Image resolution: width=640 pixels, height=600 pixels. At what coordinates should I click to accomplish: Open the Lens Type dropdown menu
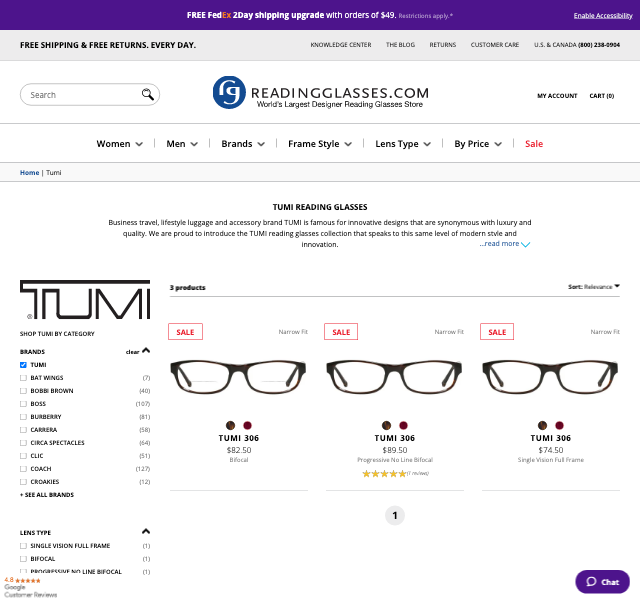tap(403, 144)
